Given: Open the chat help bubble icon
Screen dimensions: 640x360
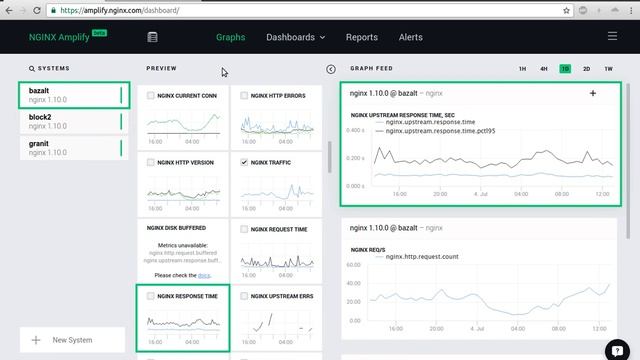Looking at the screenshot, I should tap(617, 350).
